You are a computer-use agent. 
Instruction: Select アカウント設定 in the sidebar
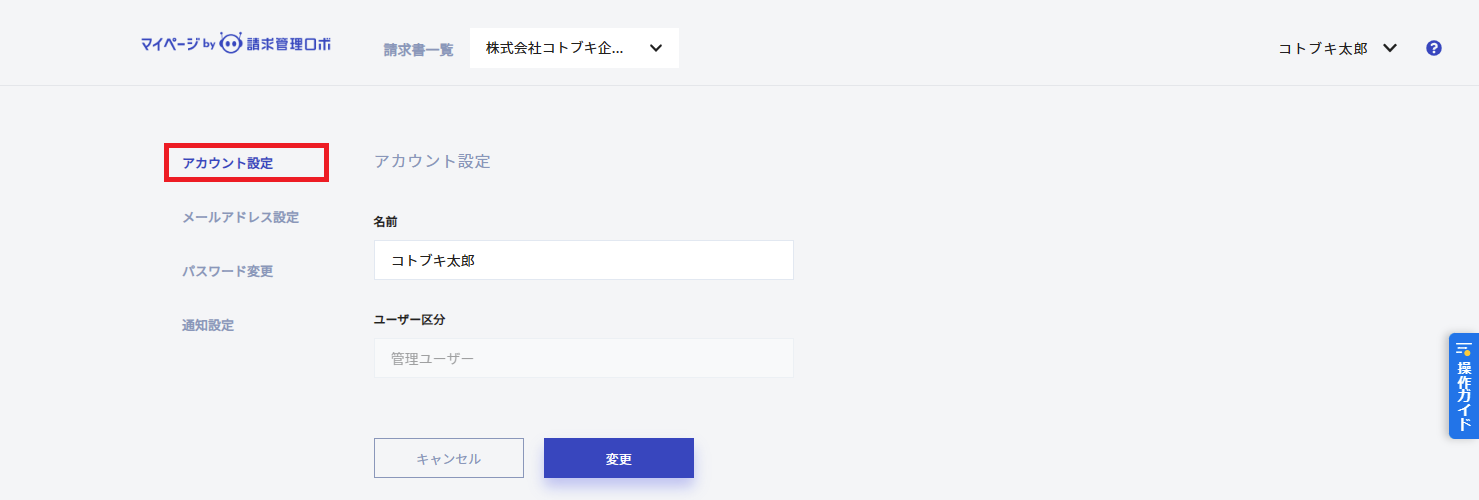227,163
